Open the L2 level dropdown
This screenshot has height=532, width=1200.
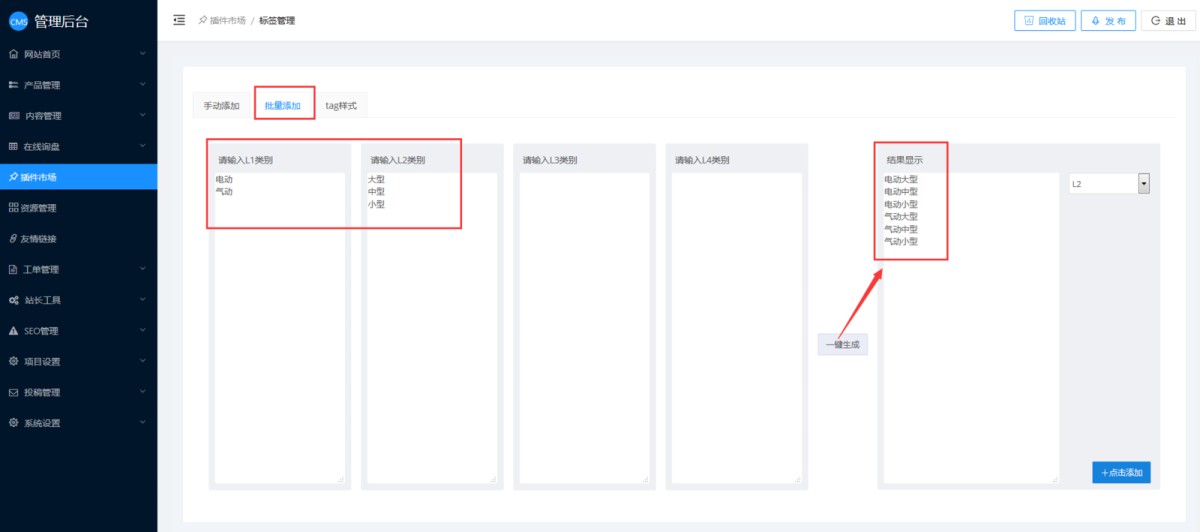[1109, 183]
